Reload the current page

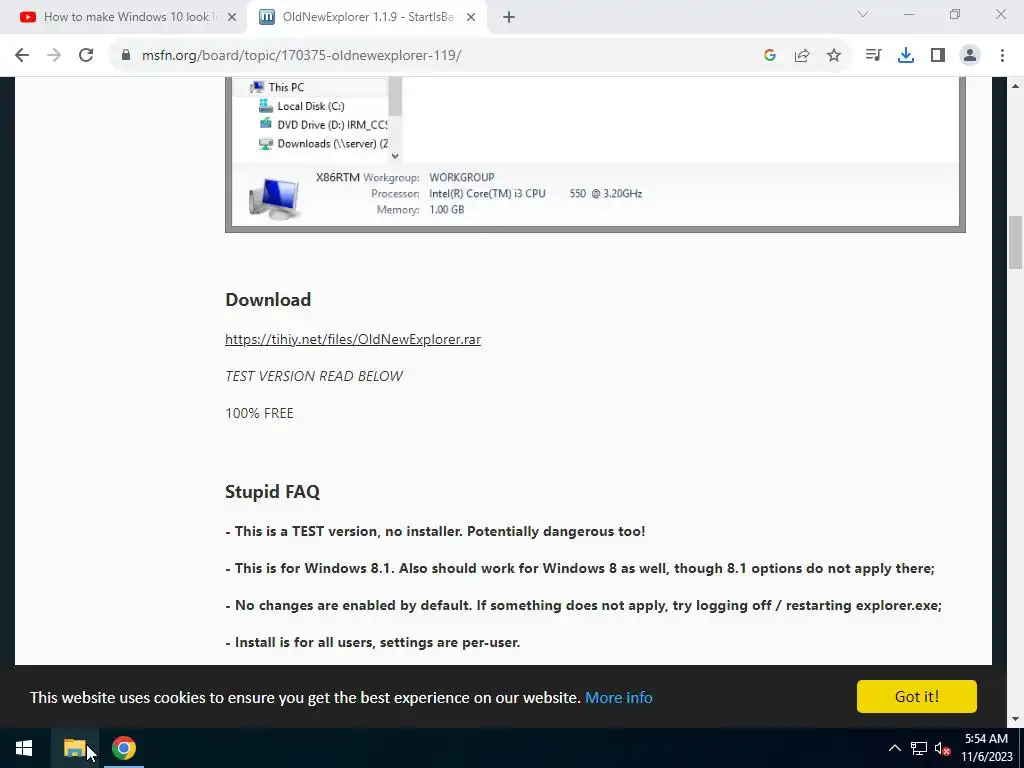pos(86,56)
